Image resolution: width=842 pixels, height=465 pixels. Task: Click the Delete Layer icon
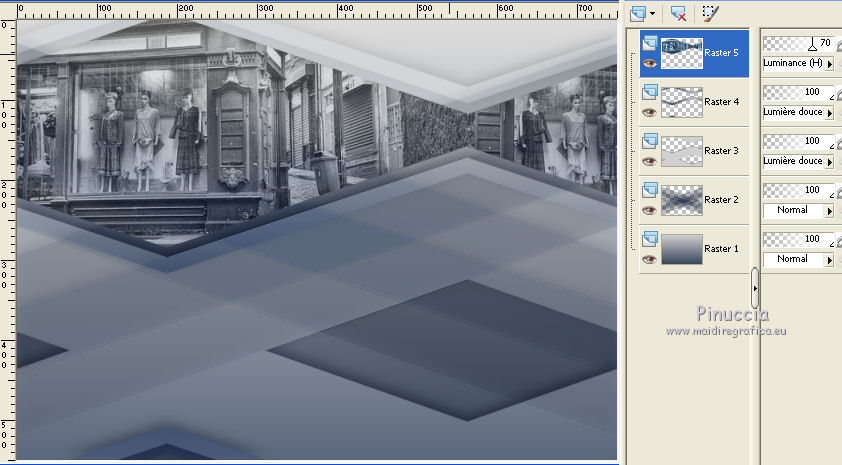[679, 13]
